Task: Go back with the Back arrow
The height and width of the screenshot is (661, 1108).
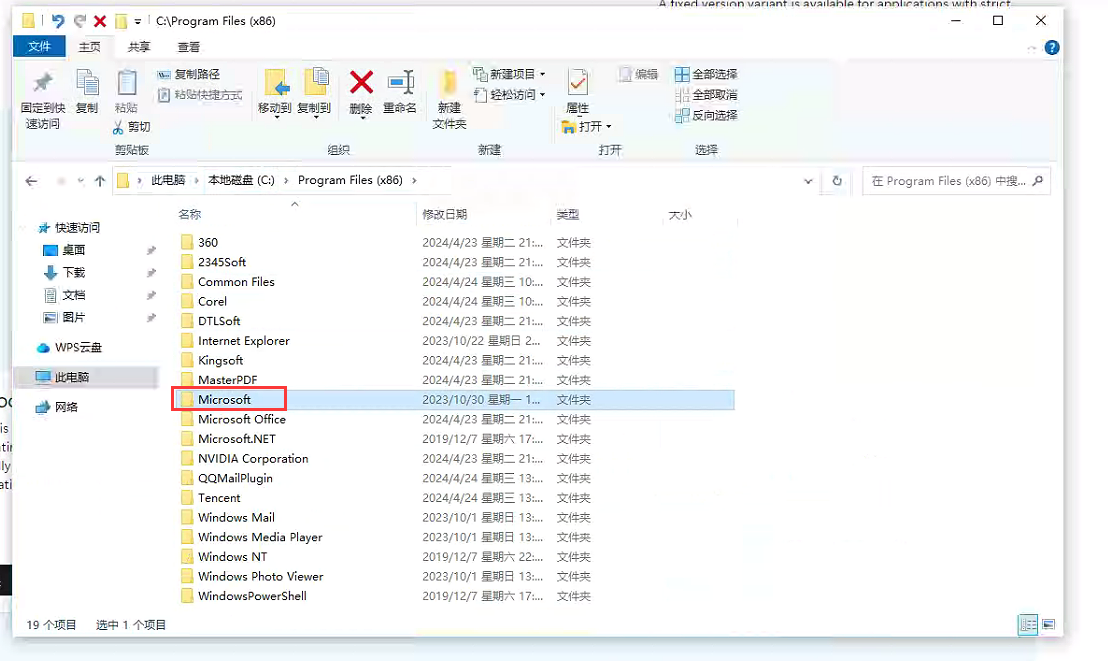Action: pyautogui.click(x=31, y=181)
